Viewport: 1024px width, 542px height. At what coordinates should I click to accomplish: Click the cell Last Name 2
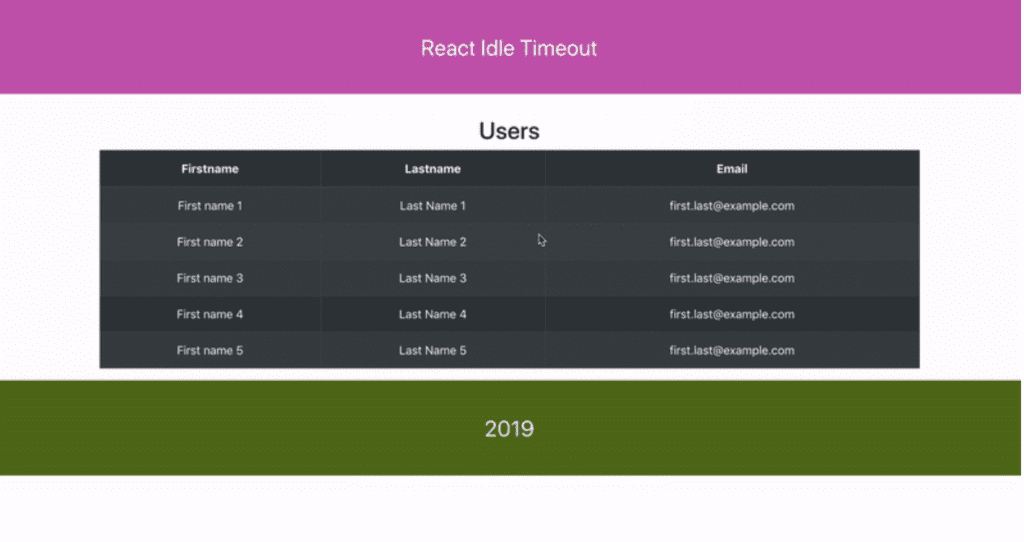click(432, 242)
